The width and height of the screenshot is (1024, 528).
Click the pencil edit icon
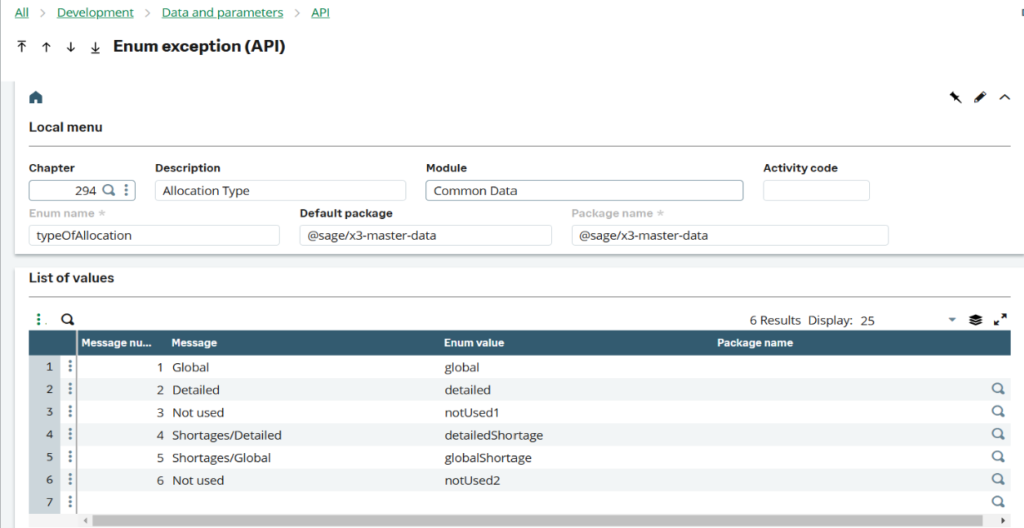(x=980, y=97)
